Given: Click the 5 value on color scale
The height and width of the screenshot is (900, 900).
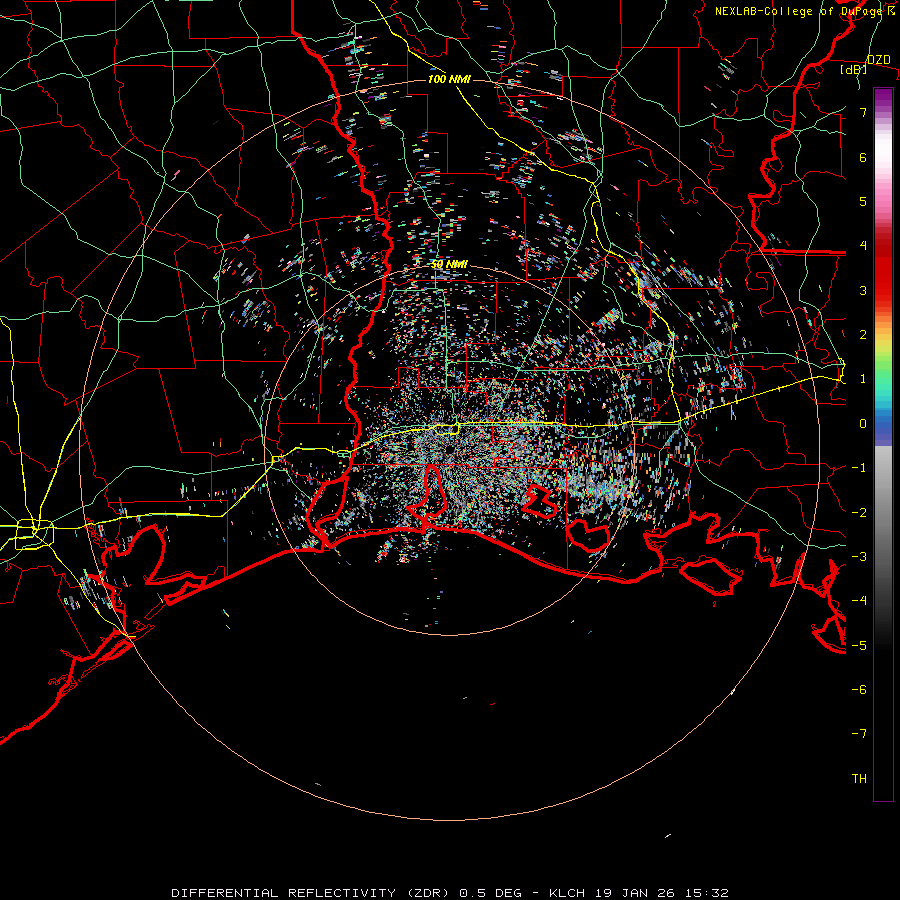Looking at the screenshot, I should (x=863, y=201).
